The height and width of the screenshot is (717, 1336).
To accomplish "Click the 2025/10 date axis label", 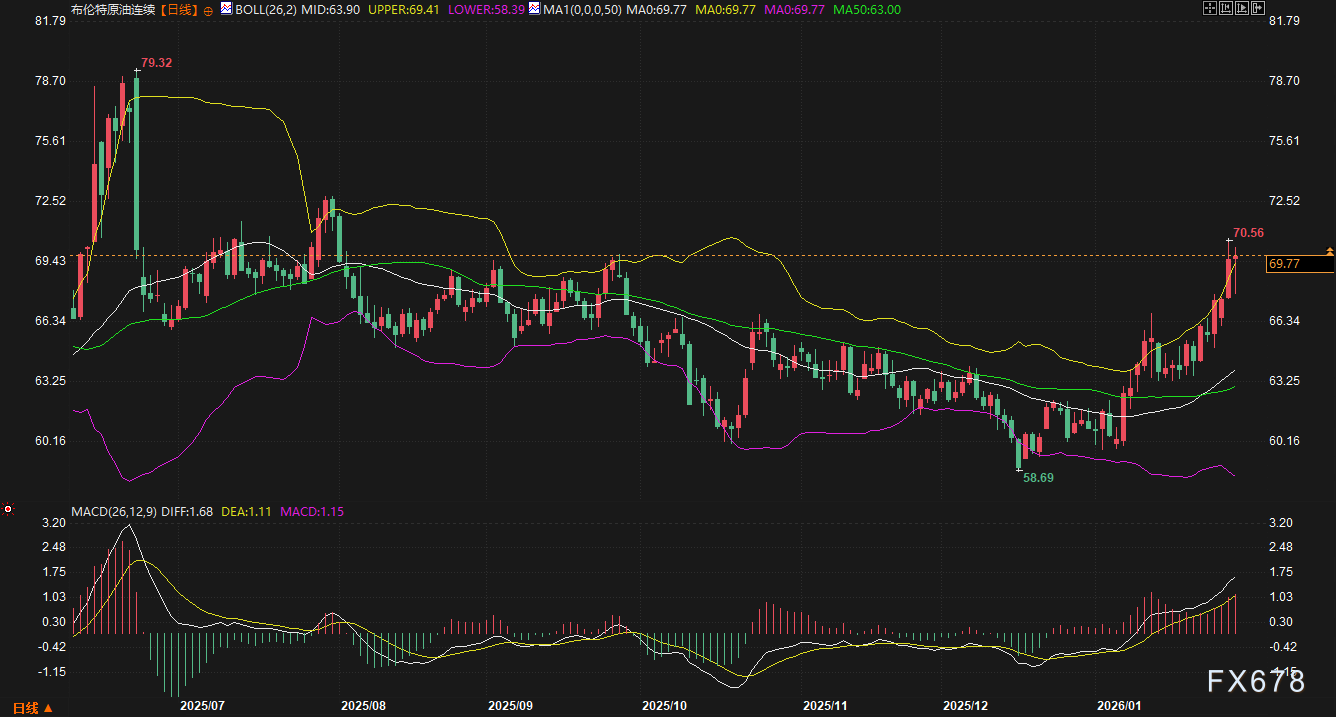I will [665, 706].
